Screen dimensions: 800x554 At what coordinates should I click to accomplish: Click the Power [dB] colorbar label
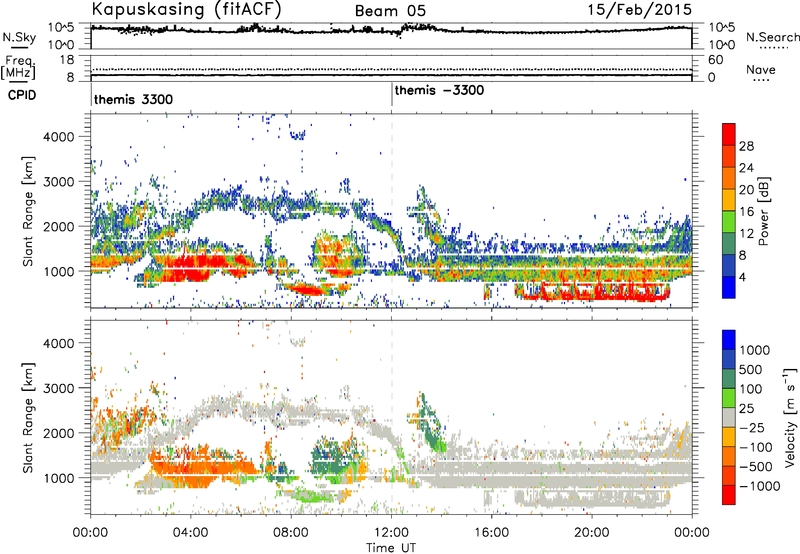(763, 211)
